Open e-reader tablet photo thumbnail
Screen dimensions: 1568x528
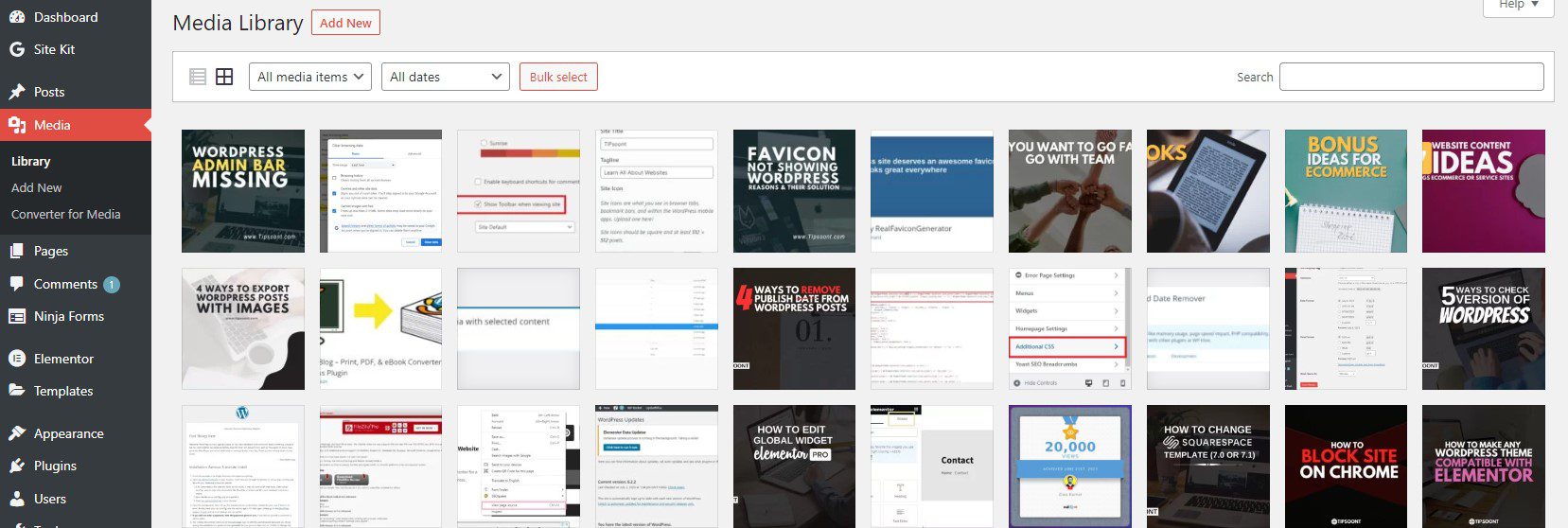[1208, 191]
